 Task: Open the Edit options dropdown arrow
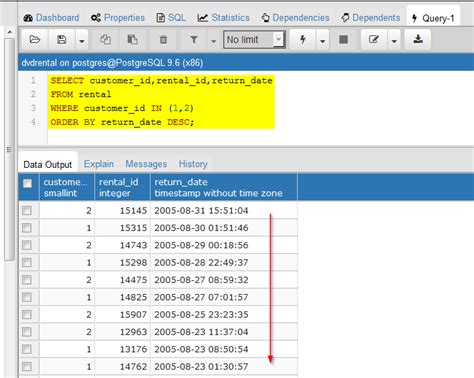(394, 40)
